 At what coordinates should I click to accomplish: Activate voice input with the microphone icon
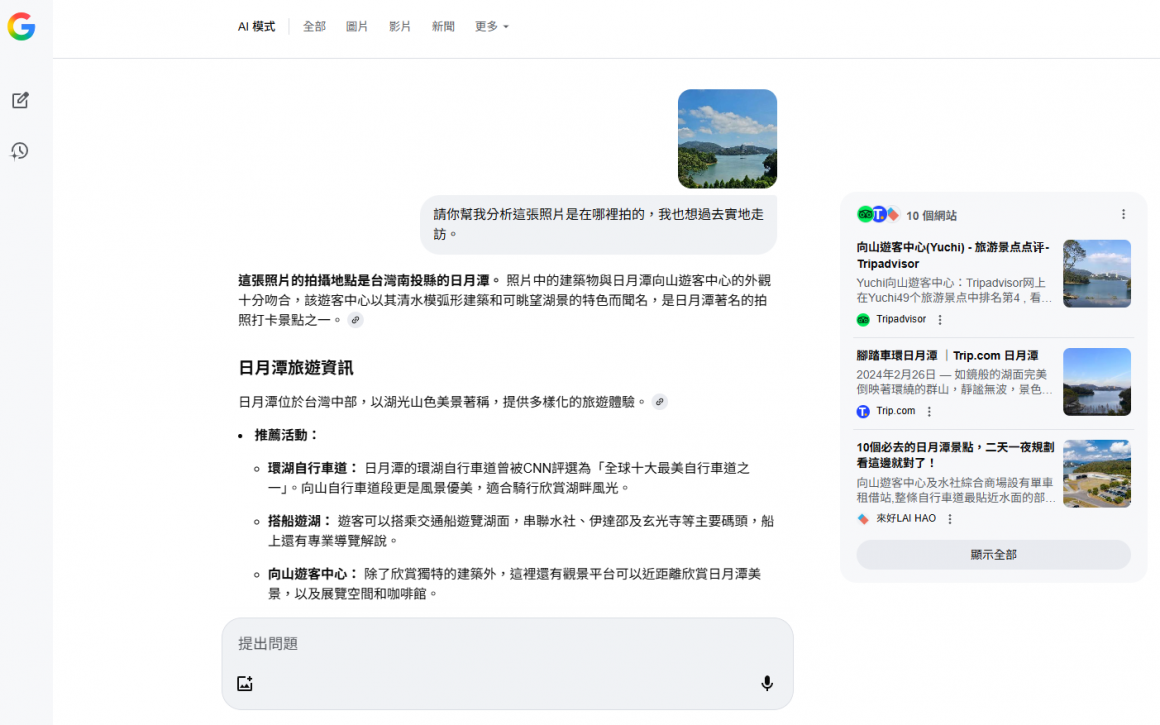point(767,683)
